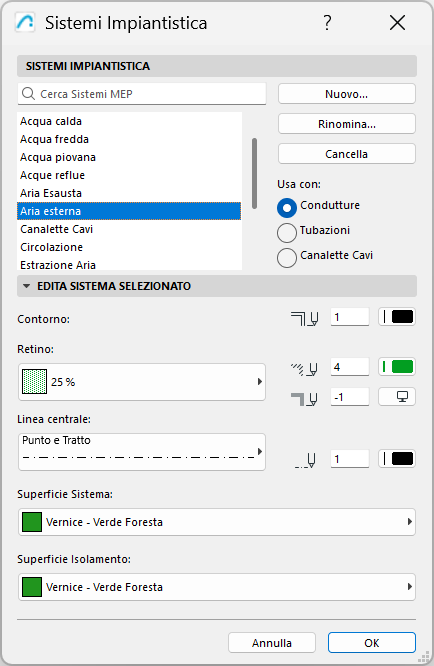Open the Linea centrale black pen swatch
The height and width of the screenshot is (666, 434).
[397, 459]
